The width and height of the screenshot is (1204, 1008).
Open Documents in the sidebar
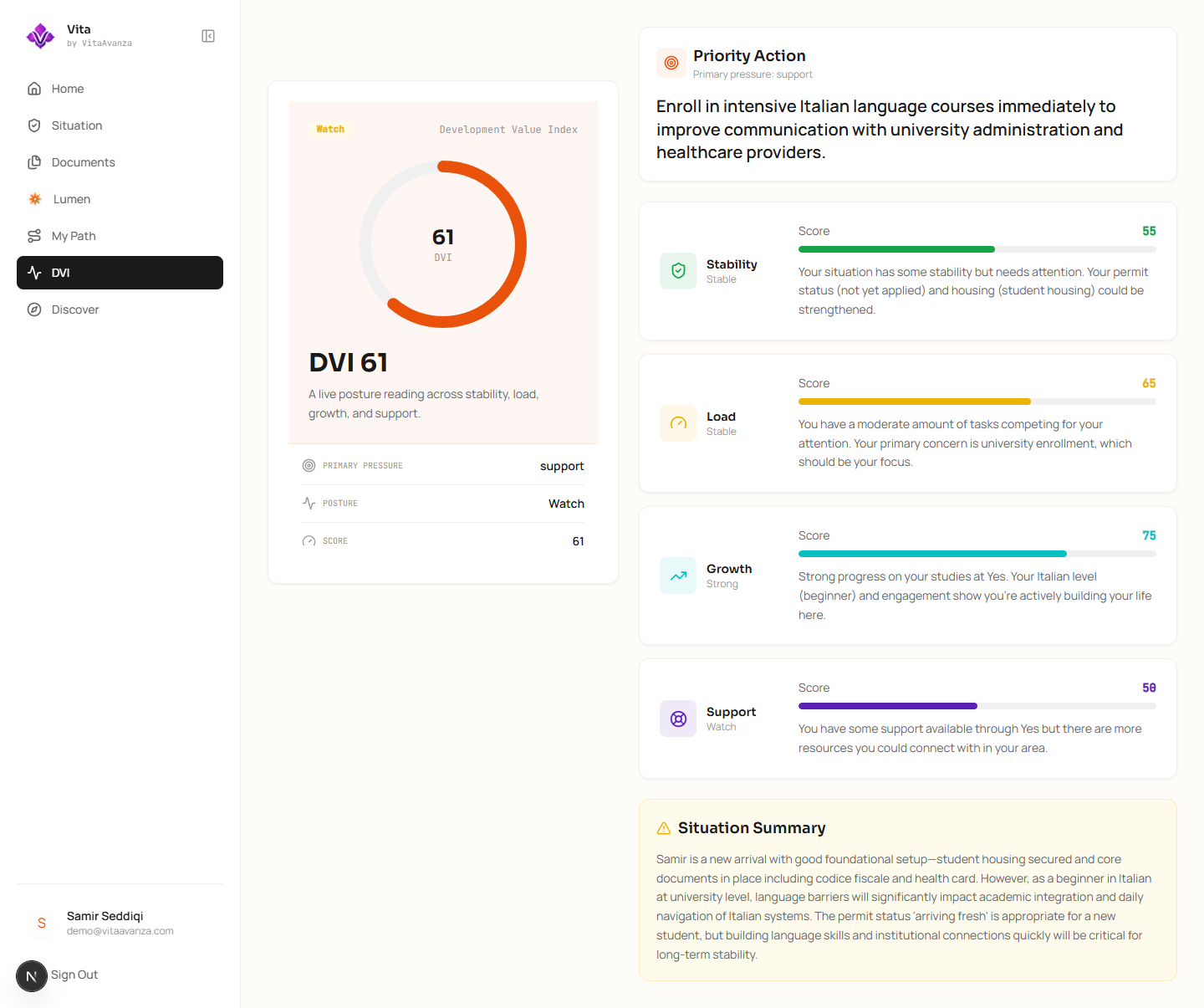click(120, 162)
